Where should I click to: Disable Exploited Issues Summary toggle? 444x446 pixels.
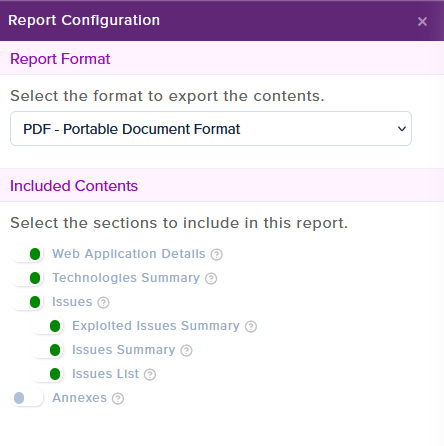(47, 326)
